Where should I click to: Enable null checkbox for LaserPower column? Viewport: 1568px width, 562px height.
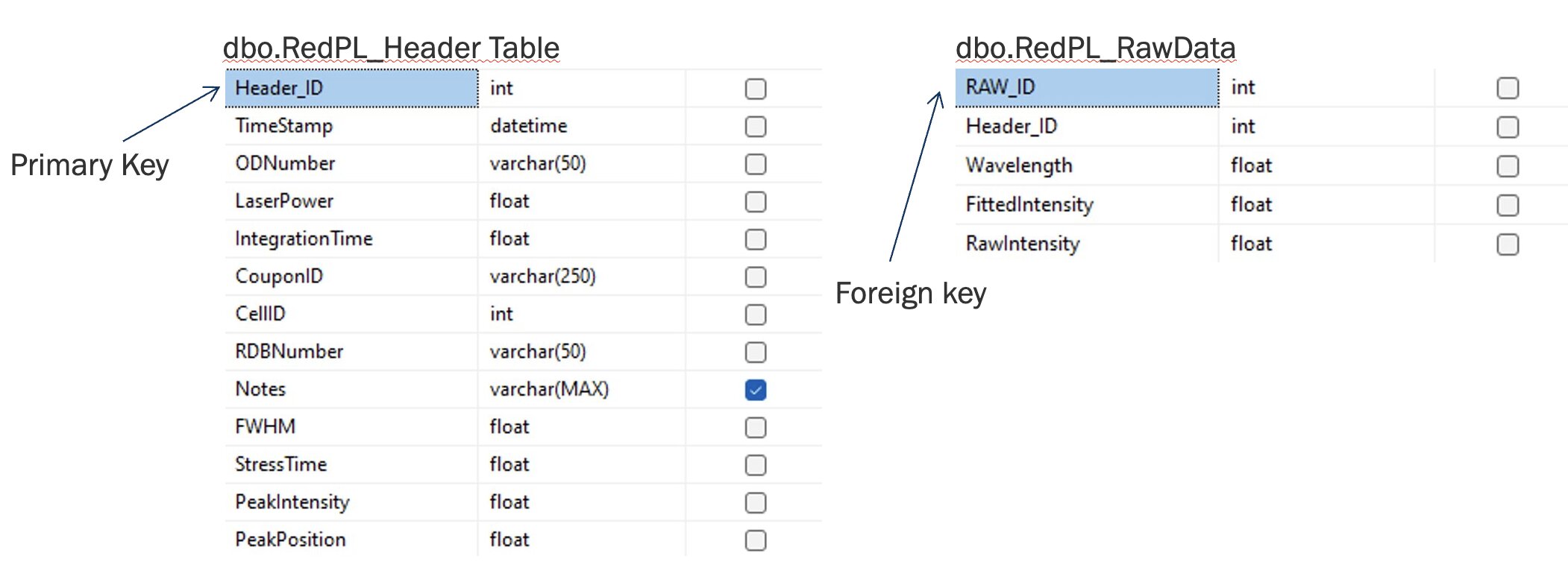click(x=755, y=202)
